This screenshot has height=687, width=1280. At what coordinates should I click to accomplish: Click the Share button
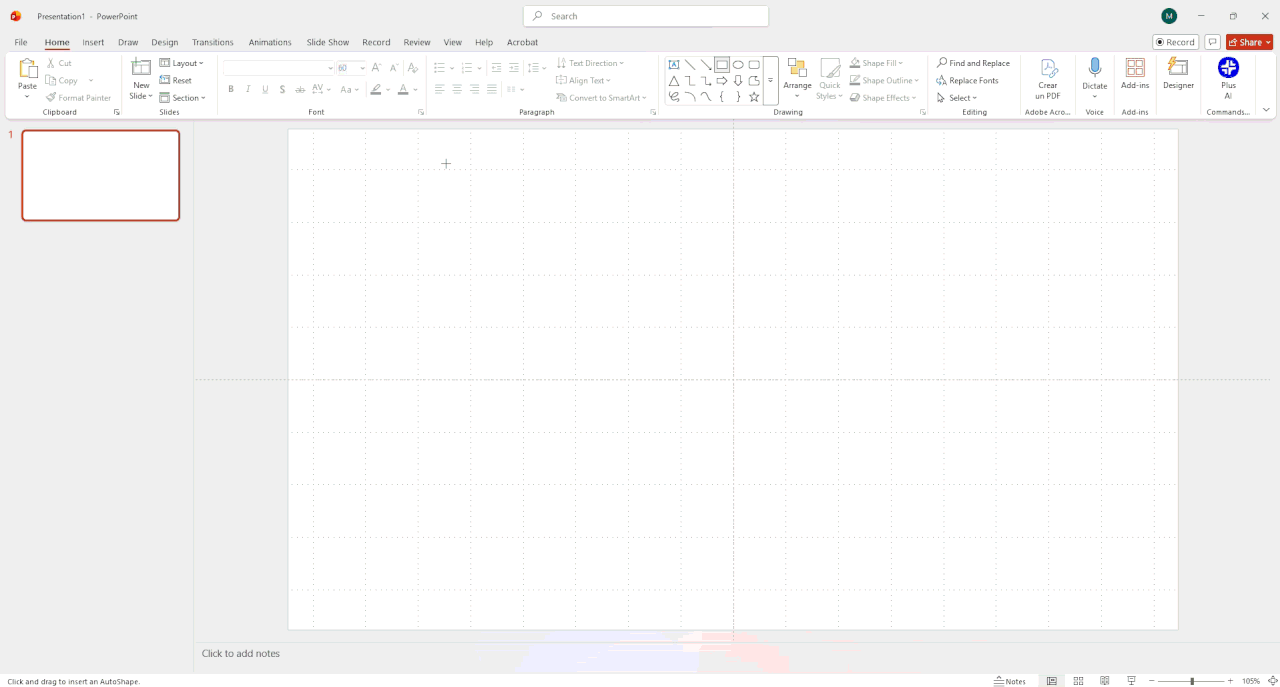pyautogui.click(x=1250, y=42)
